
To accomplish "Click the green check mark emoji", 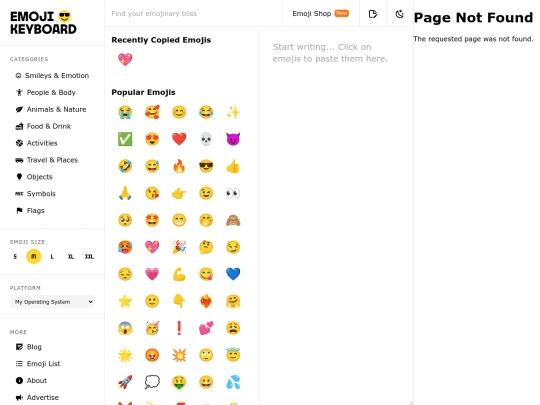I will click(x=125, y=139).
